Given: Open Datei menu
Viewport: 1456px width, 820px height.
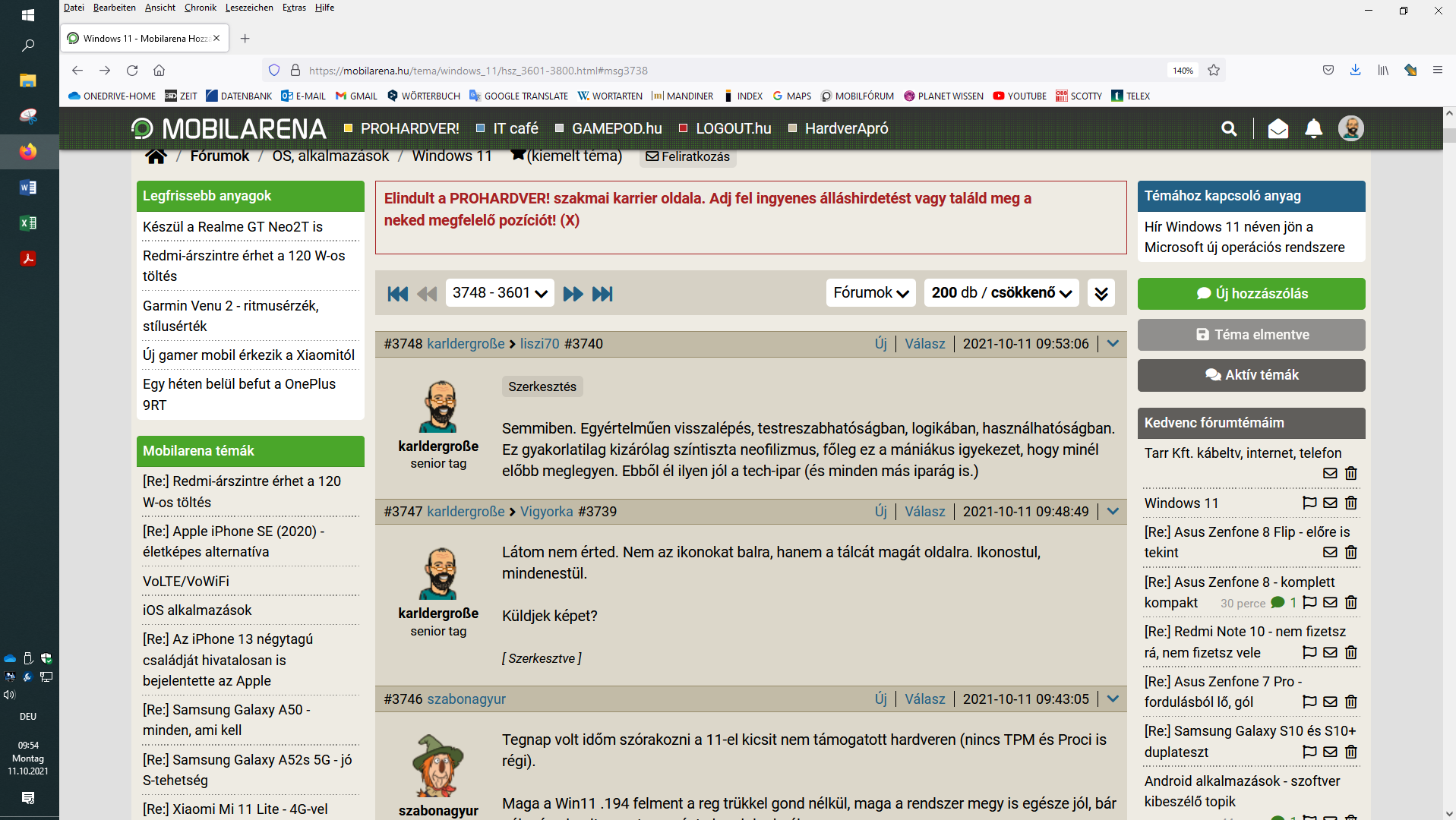Looking at the screenshot, I should tap(74, 8).
